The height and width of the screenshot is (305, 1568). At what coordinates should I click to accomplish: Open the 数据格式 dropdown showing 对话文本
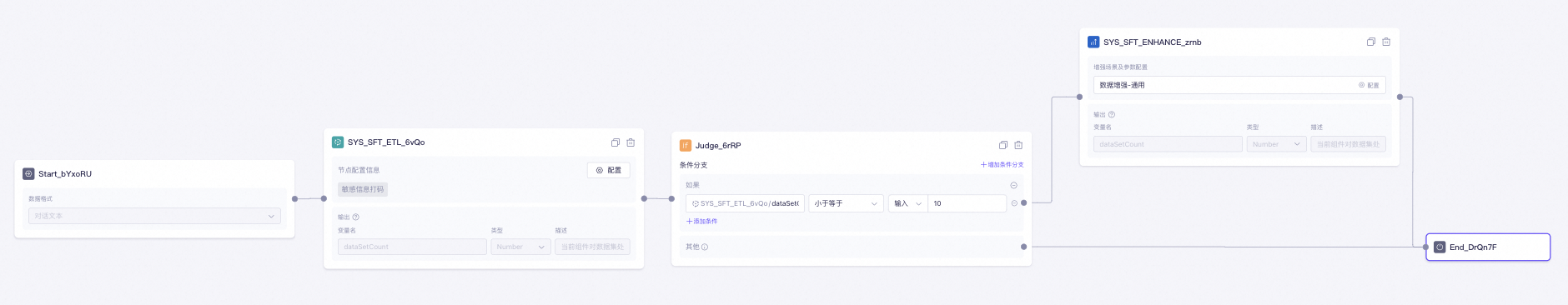(154, 216)
